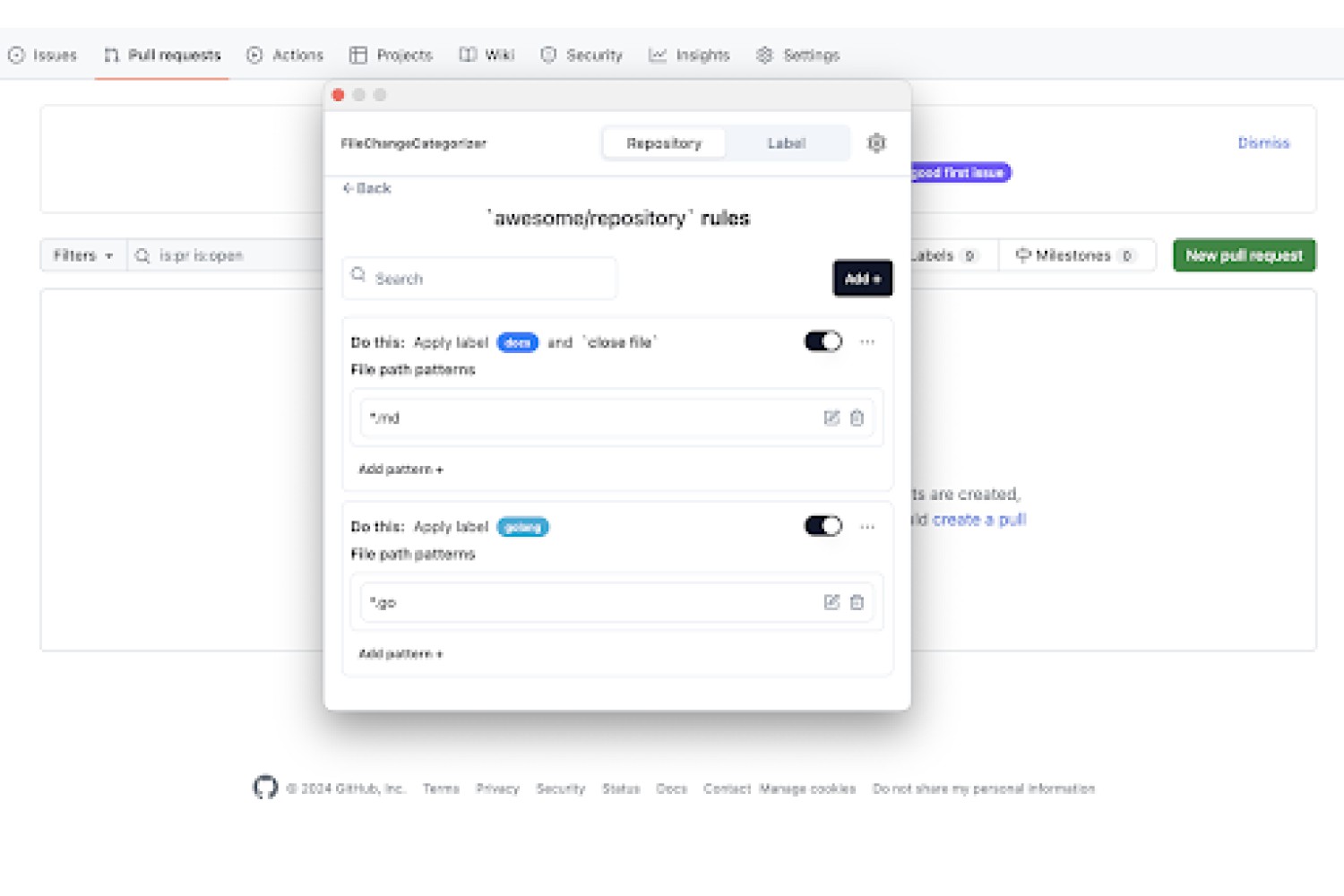Dismiss the GitHub banner
This screenshot has height=896, width=1344.
[x=1263, y=142]
